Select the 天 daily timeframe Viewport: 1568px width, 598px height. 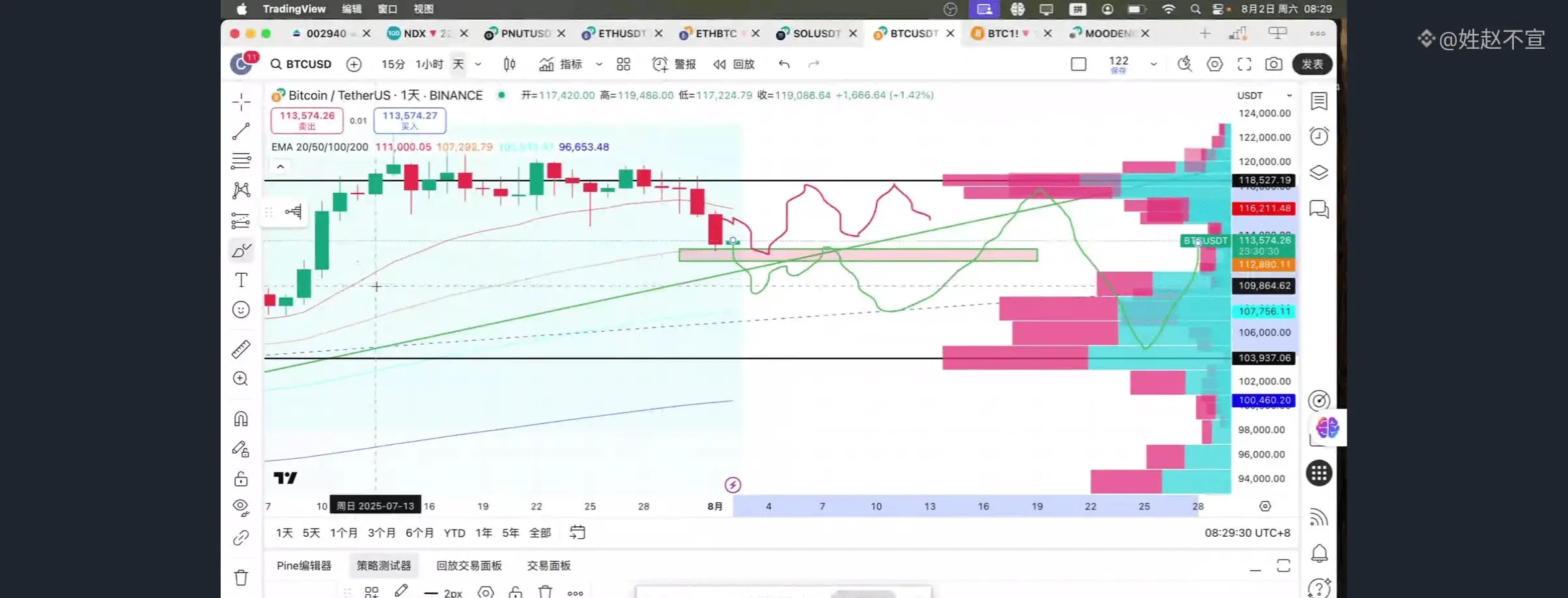coord(458,64)
